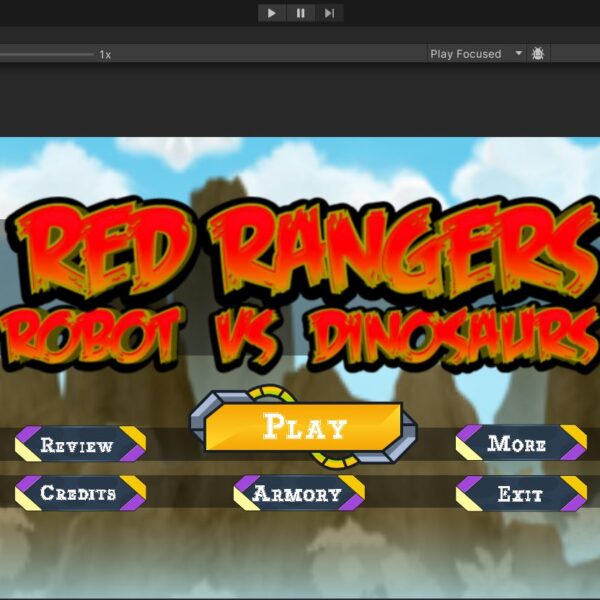Open the Credits screen button
The width and height of the screenshot is (600, 600).
tap(79, 493)
